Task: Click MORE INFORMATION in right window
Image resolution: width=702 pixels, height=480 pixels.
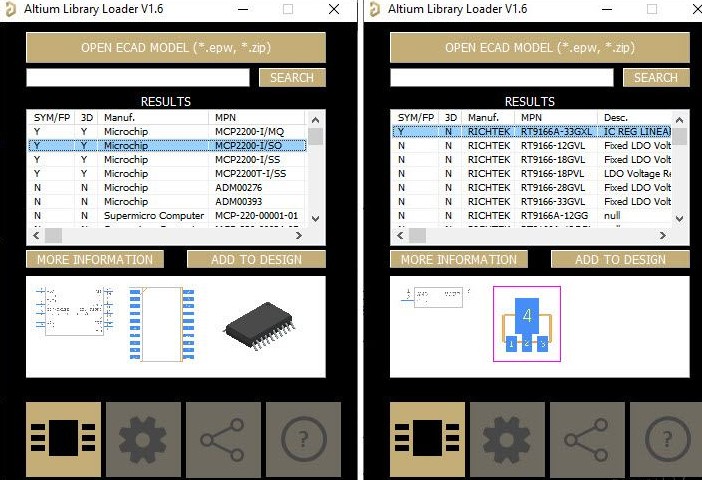Action: pyautogui.click(x=459, y=259)
